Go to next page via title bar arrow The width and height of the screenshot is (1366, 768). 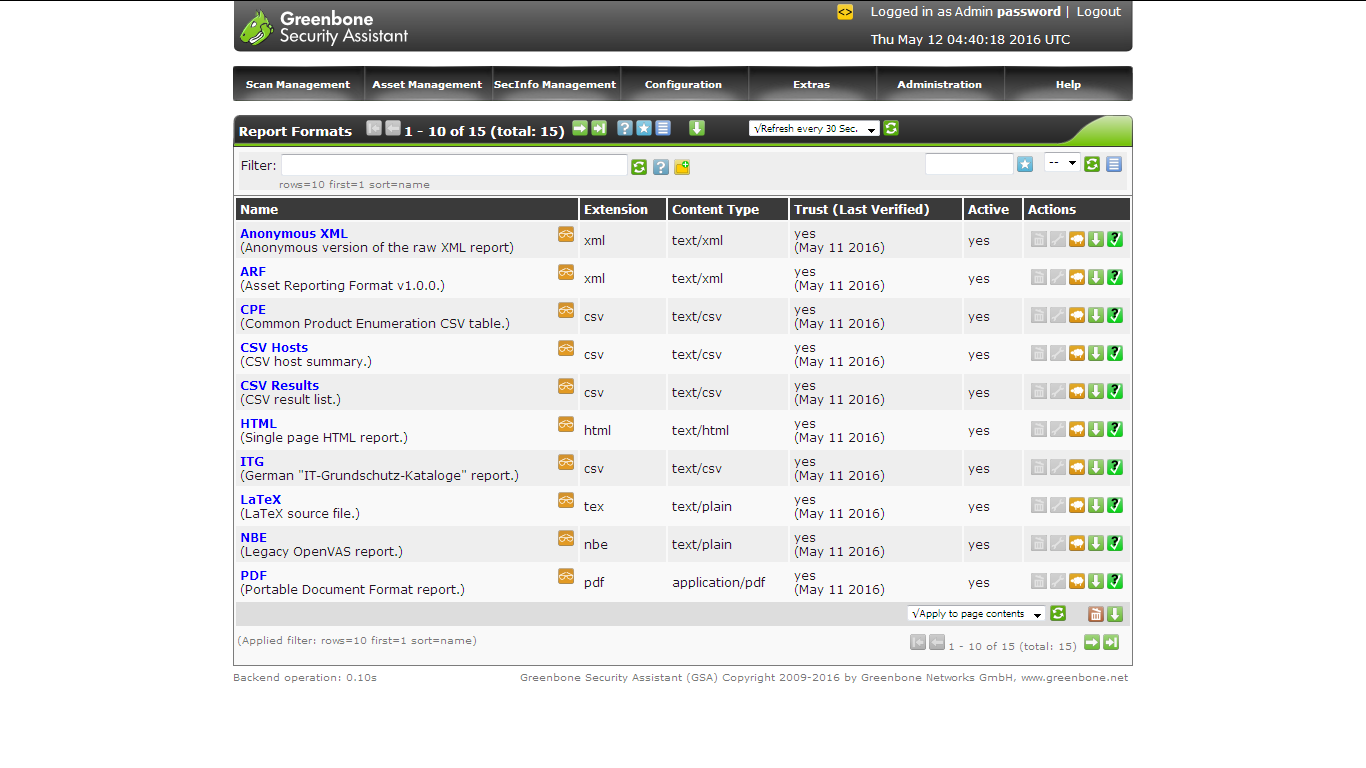coord(580,128)
